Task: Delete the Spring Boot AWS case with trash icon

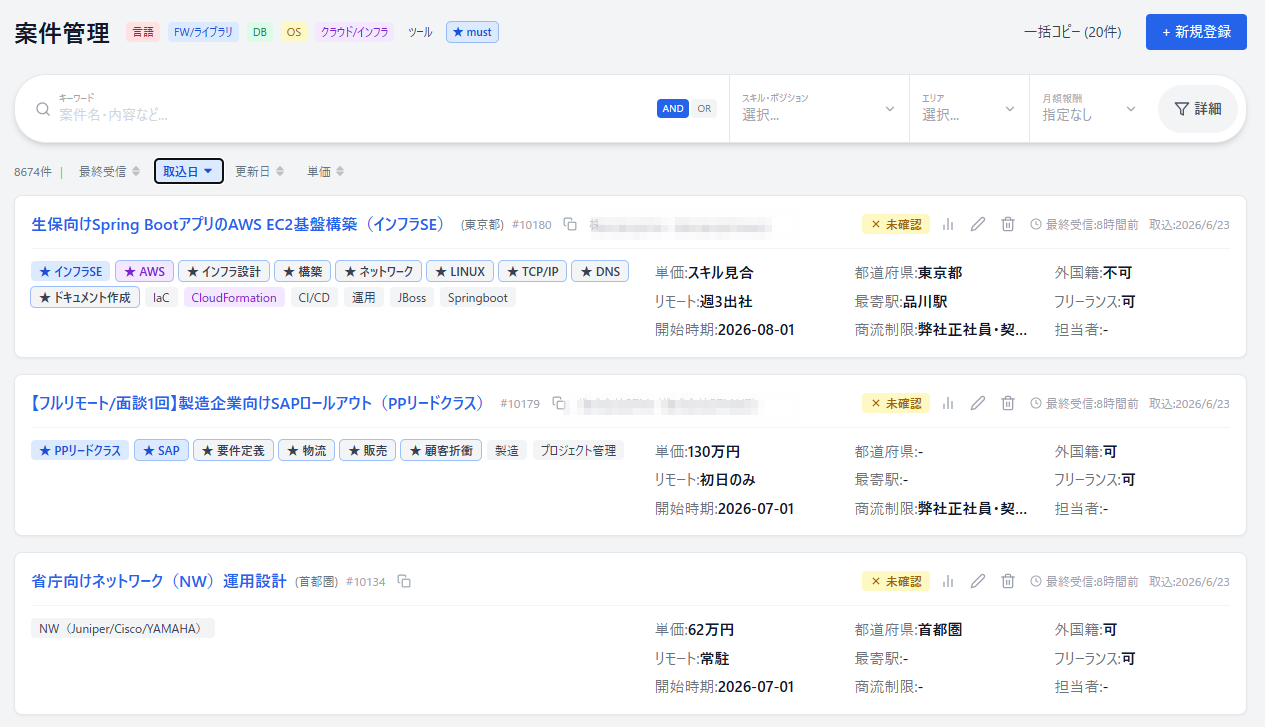Action: tap(1008, 224)
